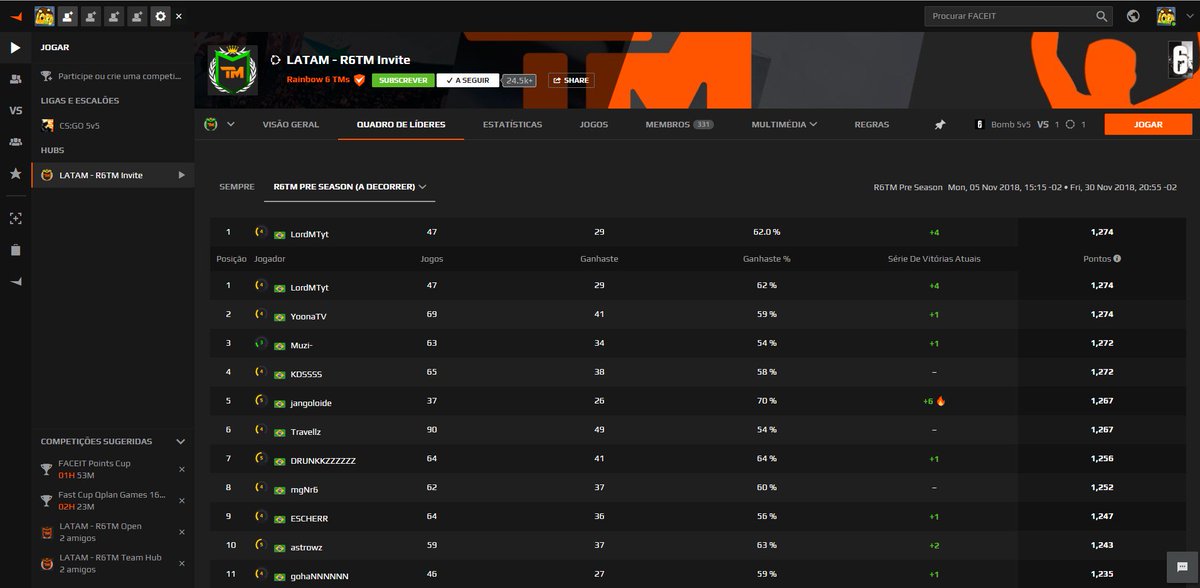The width and height of the screenshot is (1200, 588).
Task: Dismiss LATAM - R6TM Team Hub suggestion
Action: coord(181,565)
